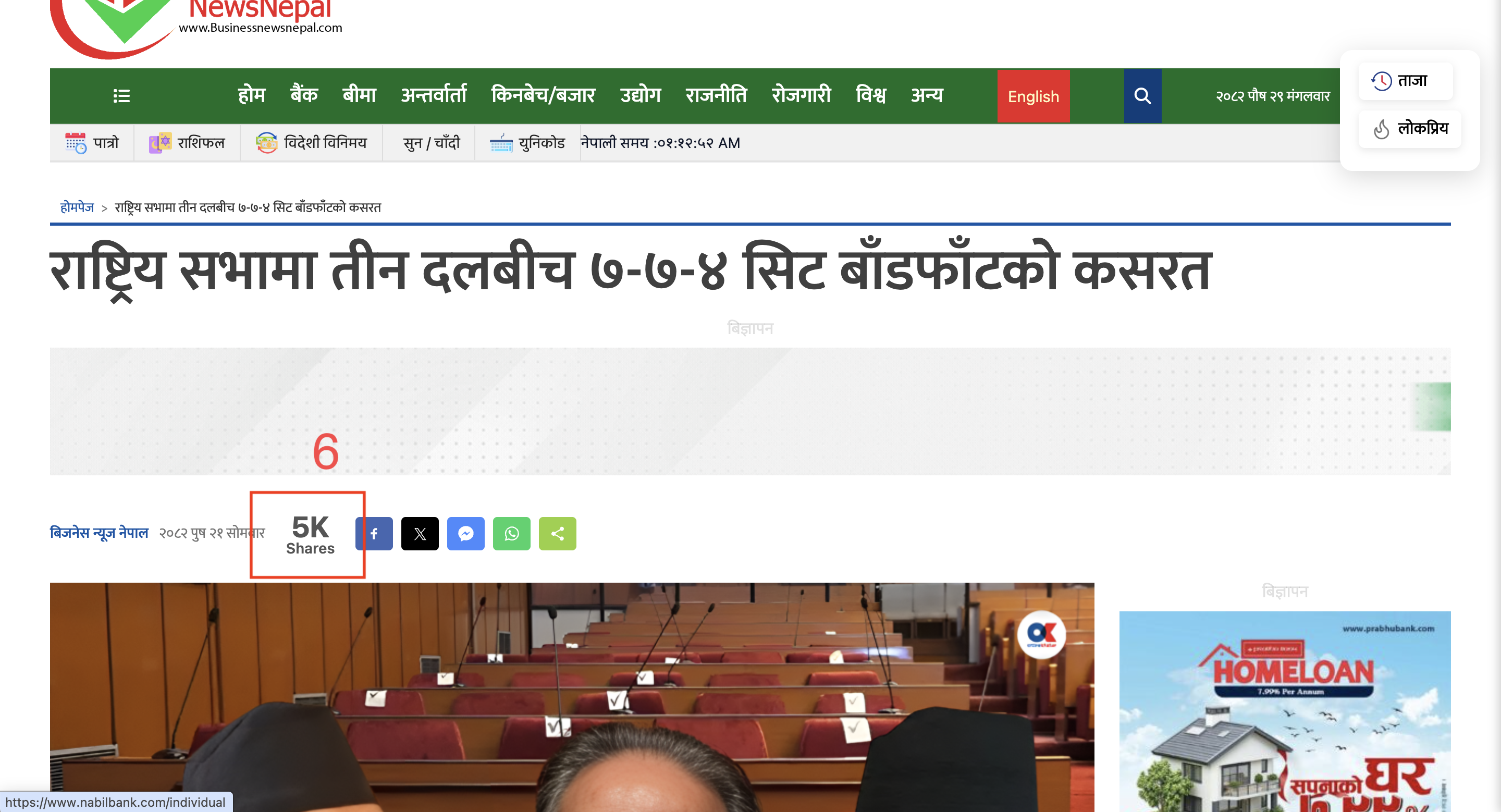
Task: Select the ताजा latest news tab
Action: click(x=1405, y=81)
